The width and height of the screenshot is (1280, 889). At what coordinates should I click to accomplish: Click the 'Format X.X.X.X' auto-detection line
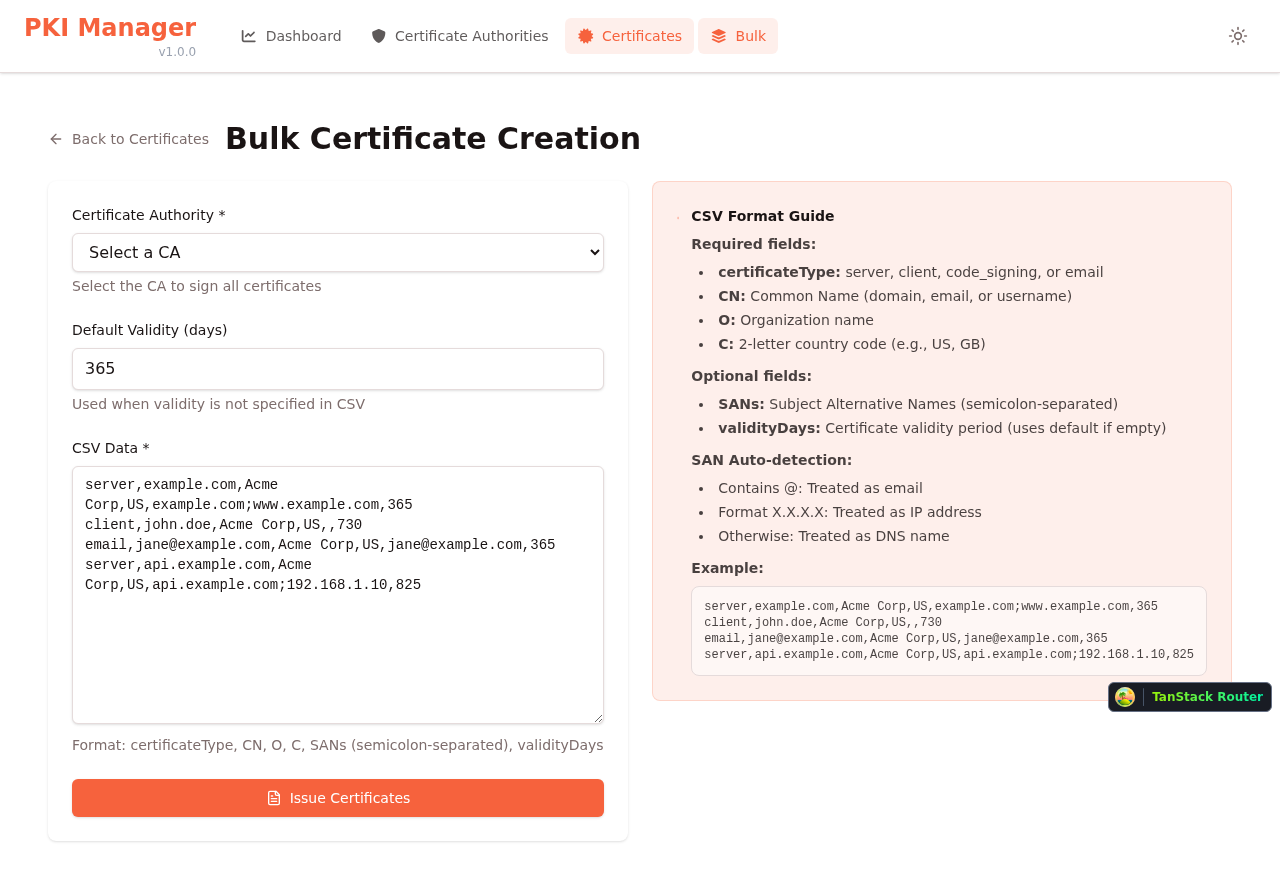pyautogui.click(x=850, y=512)
